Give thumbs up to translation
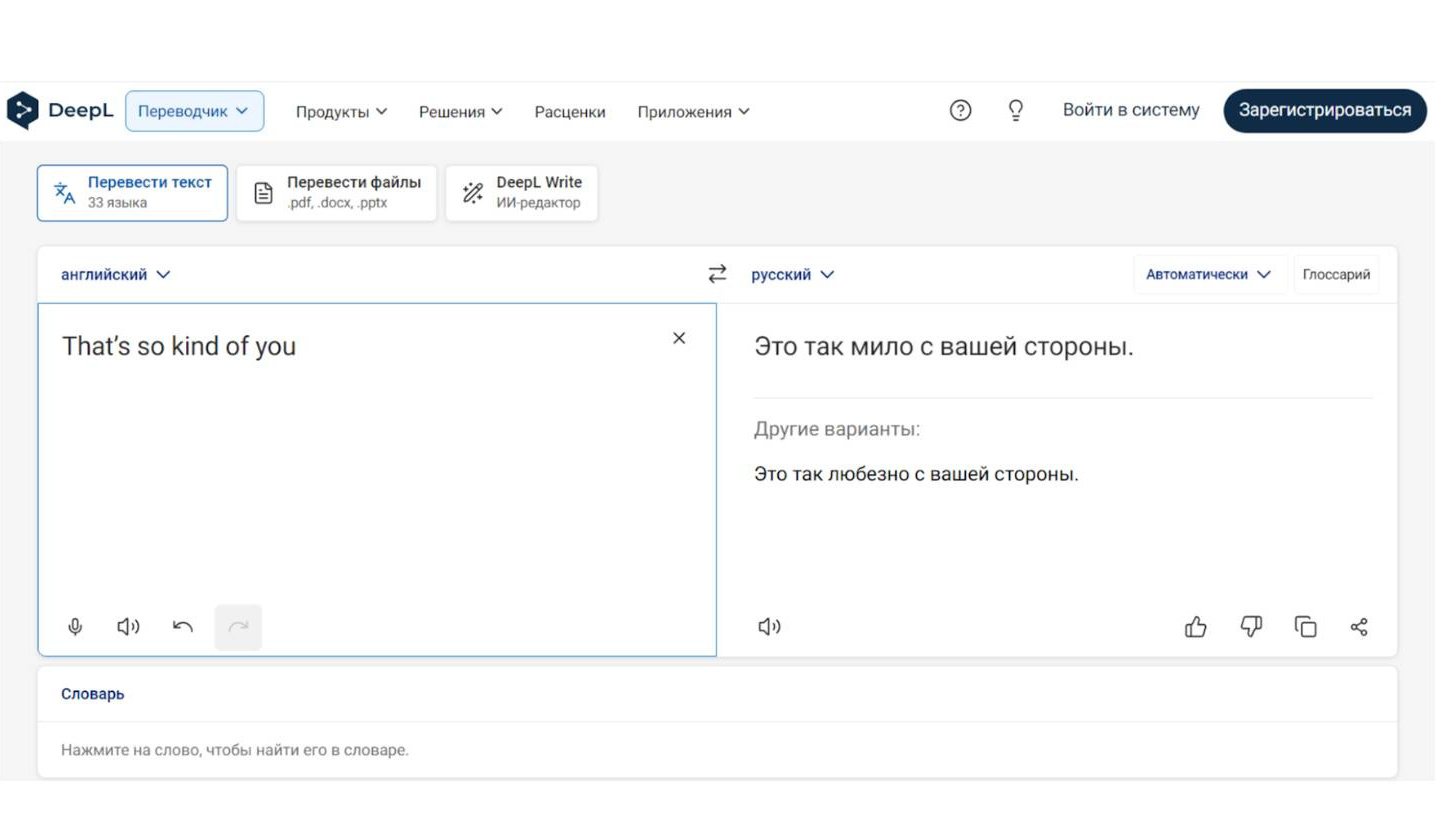The height and width of the screenshot is (818, 1454). (1195, 627)
